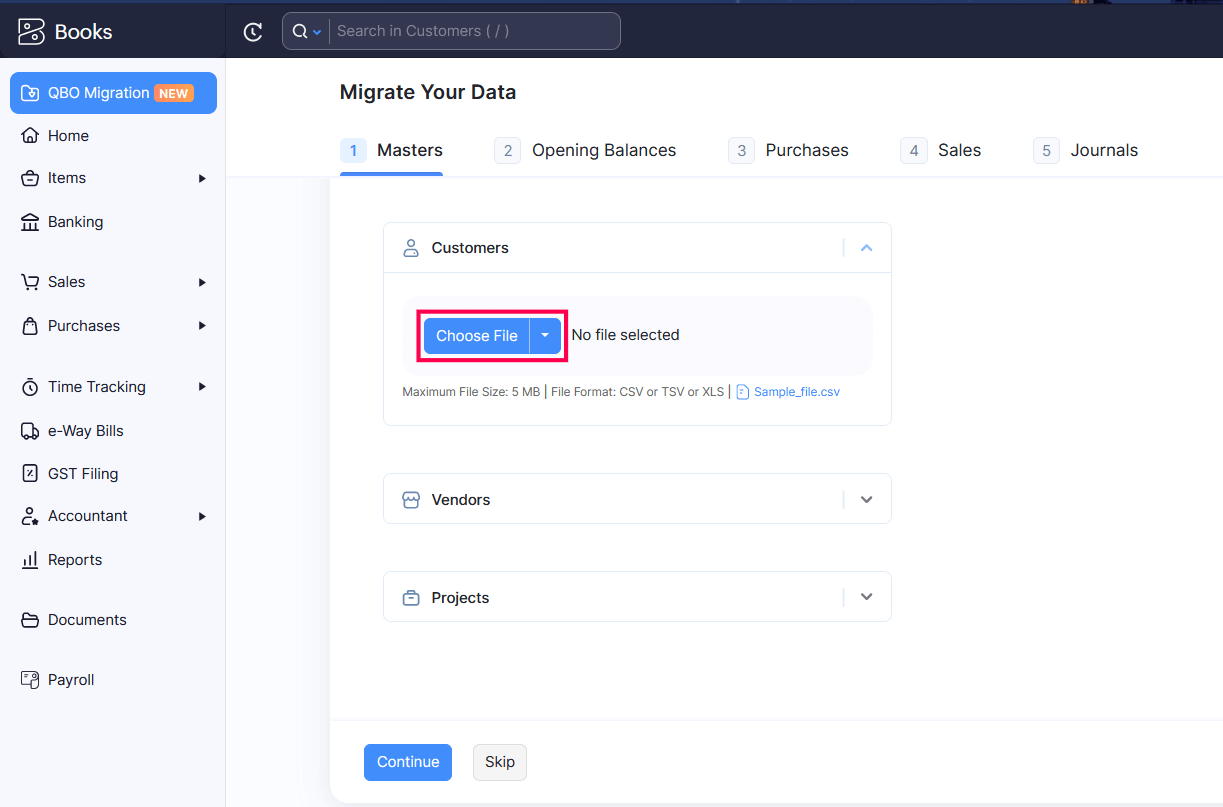Click the Payroll icon in sidebar

click(30, 680)
